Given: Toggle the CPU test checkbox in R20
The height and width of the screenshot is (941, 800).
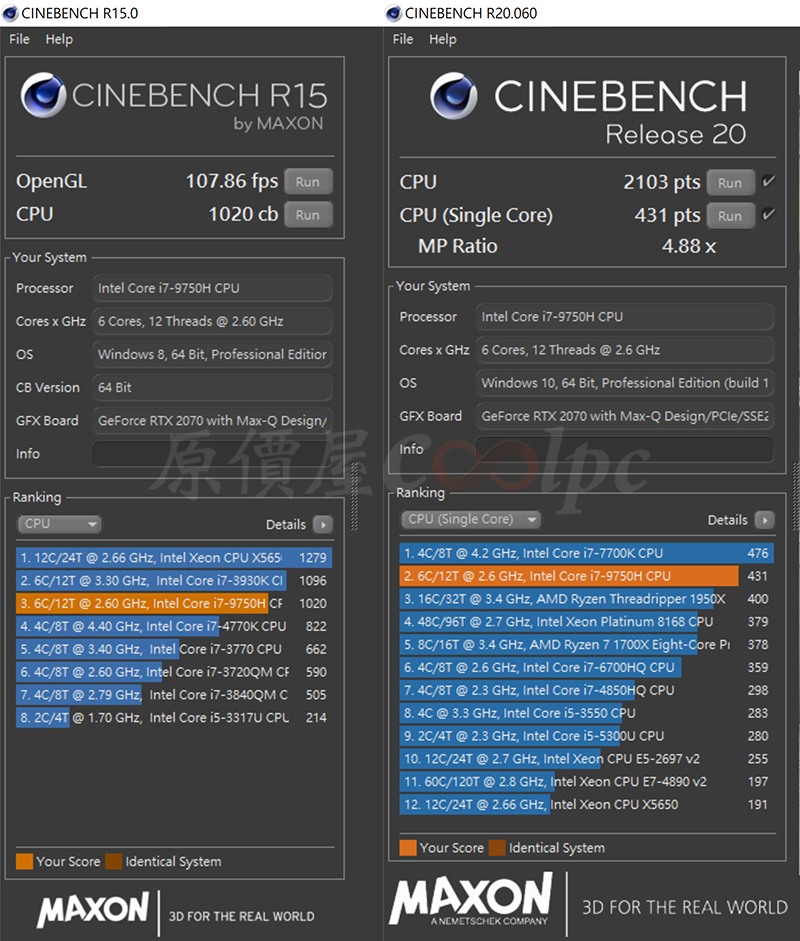Looking at the screenshot, I should [768, 181].
